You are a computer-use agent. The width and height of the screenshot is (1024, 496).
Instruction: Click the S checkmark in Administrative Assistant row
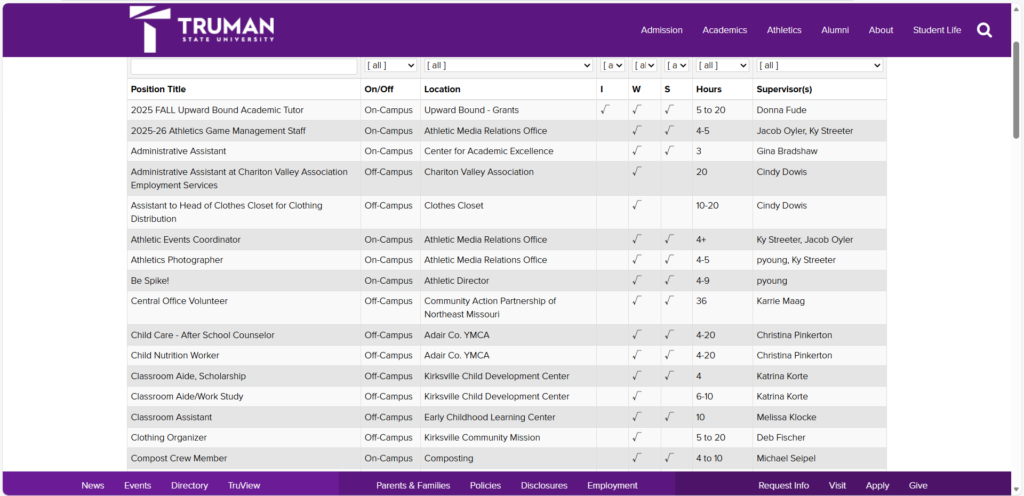(x=669, y=151)
